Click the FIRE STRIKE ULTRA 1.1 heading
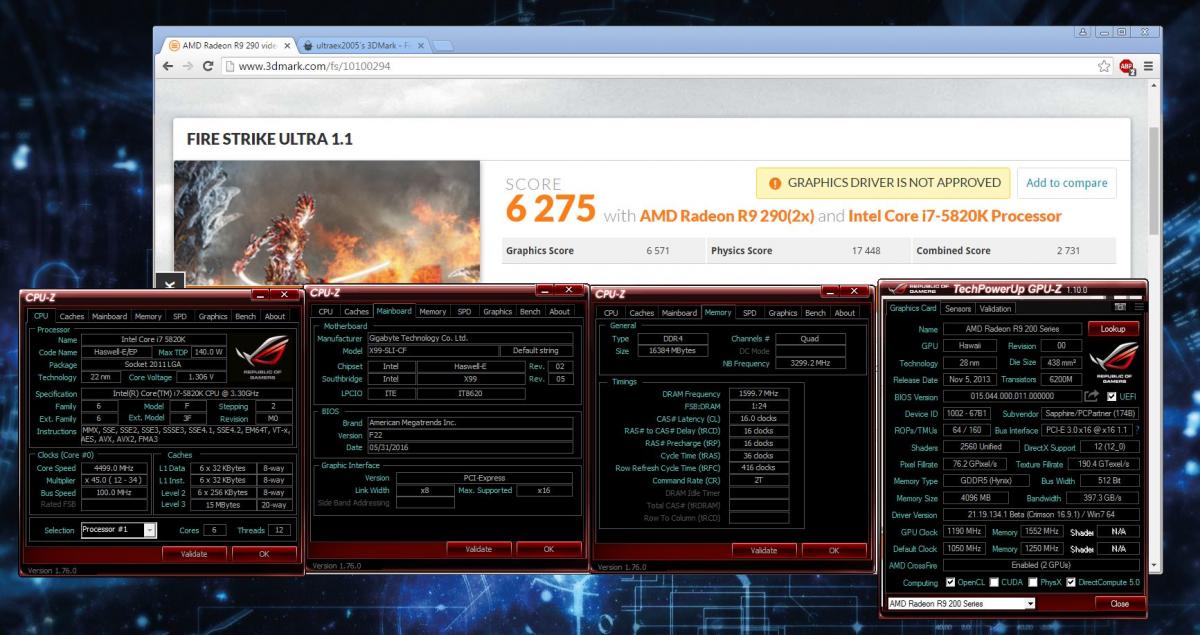 pos(269,139)
